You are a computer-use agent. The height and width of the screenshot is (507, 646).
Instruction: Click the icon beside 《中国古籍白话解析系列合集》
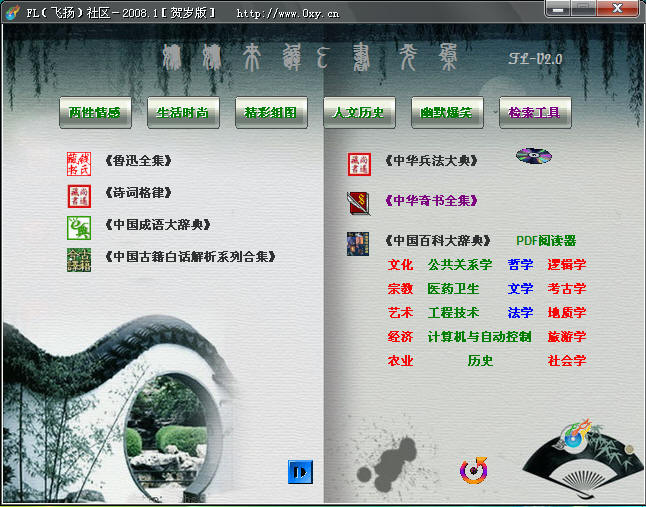tap(78, 258)
